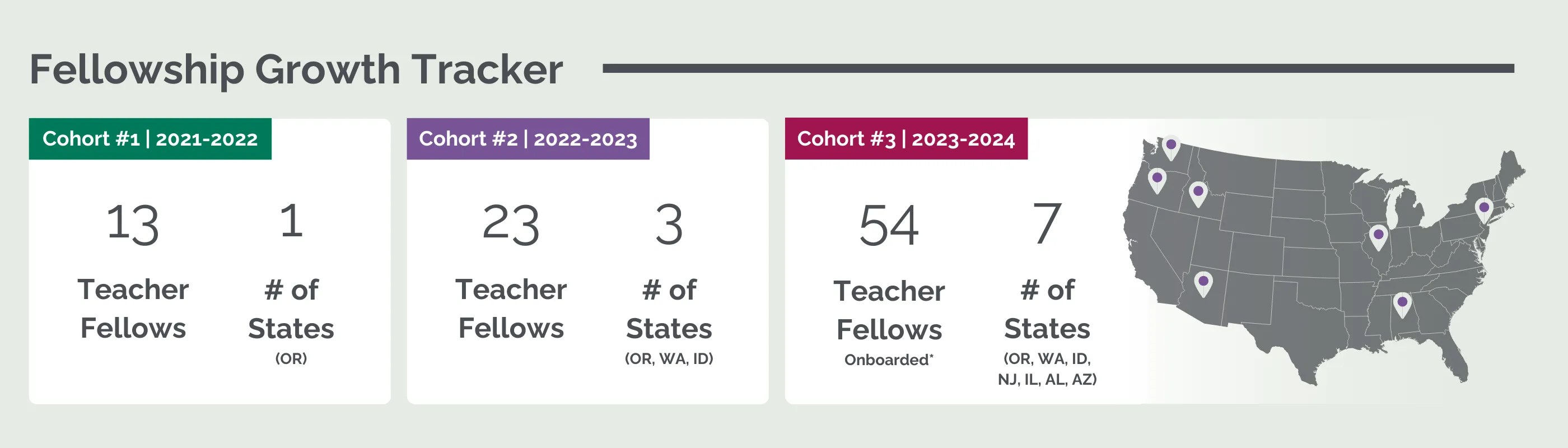Click the Oregon map pin

pos(1156,181)
